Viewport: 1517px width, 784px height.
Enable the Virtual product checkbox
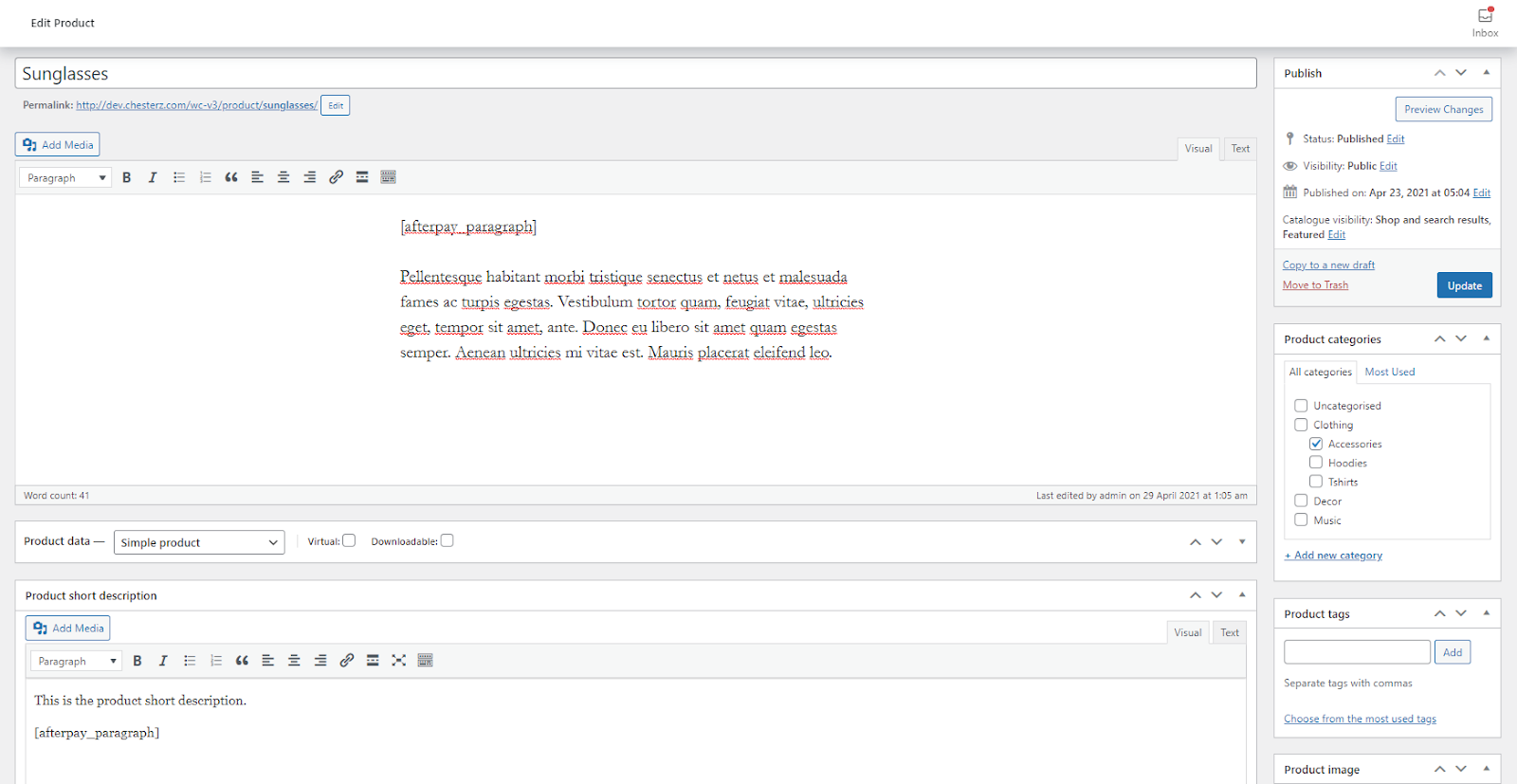349,540
